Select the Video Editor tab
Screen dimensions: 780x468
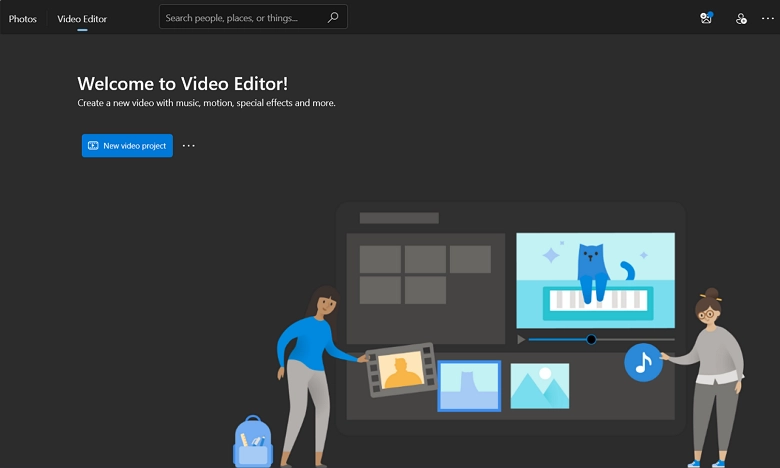pos(82,19)
